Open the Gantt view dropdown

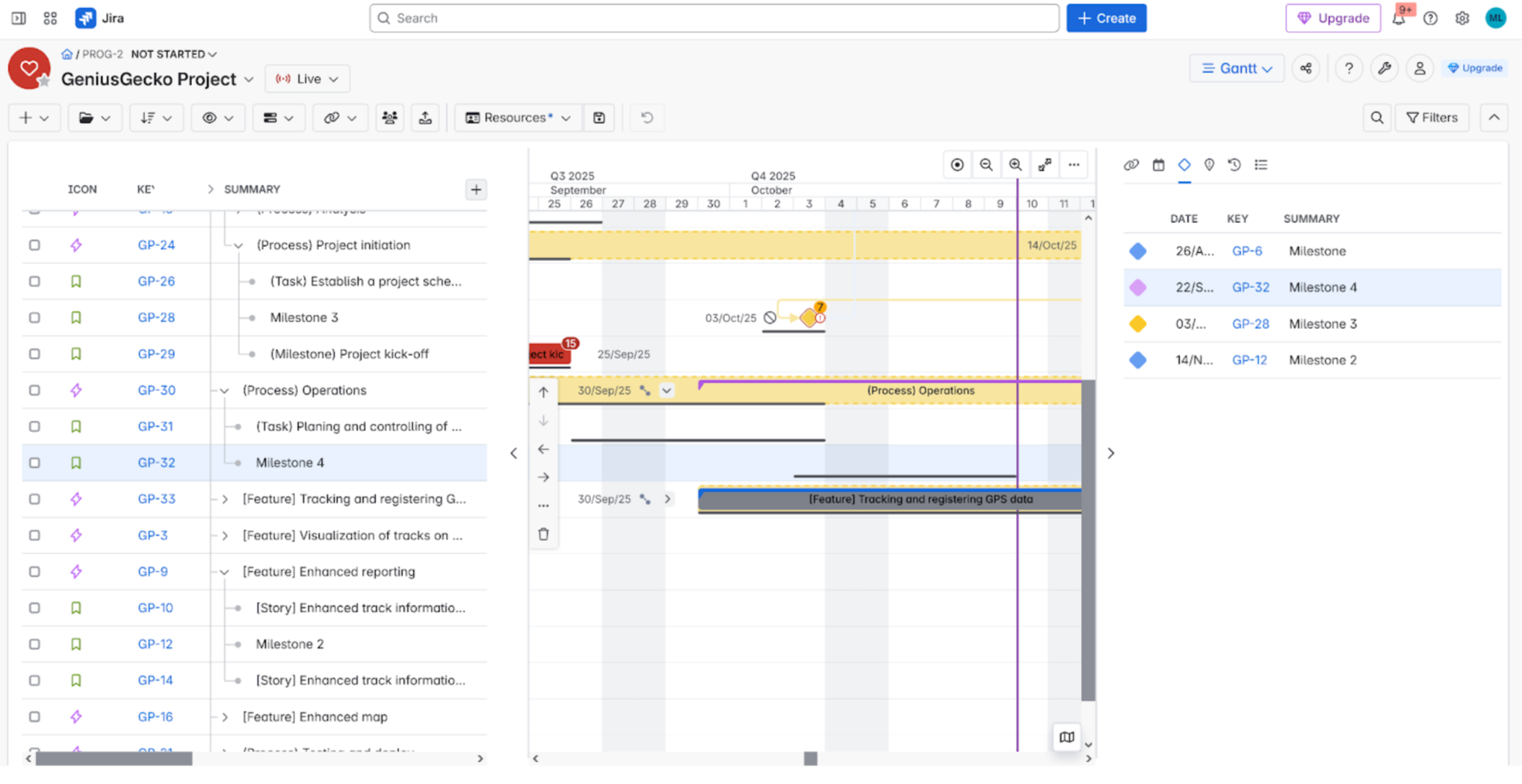pos(1236,69)
